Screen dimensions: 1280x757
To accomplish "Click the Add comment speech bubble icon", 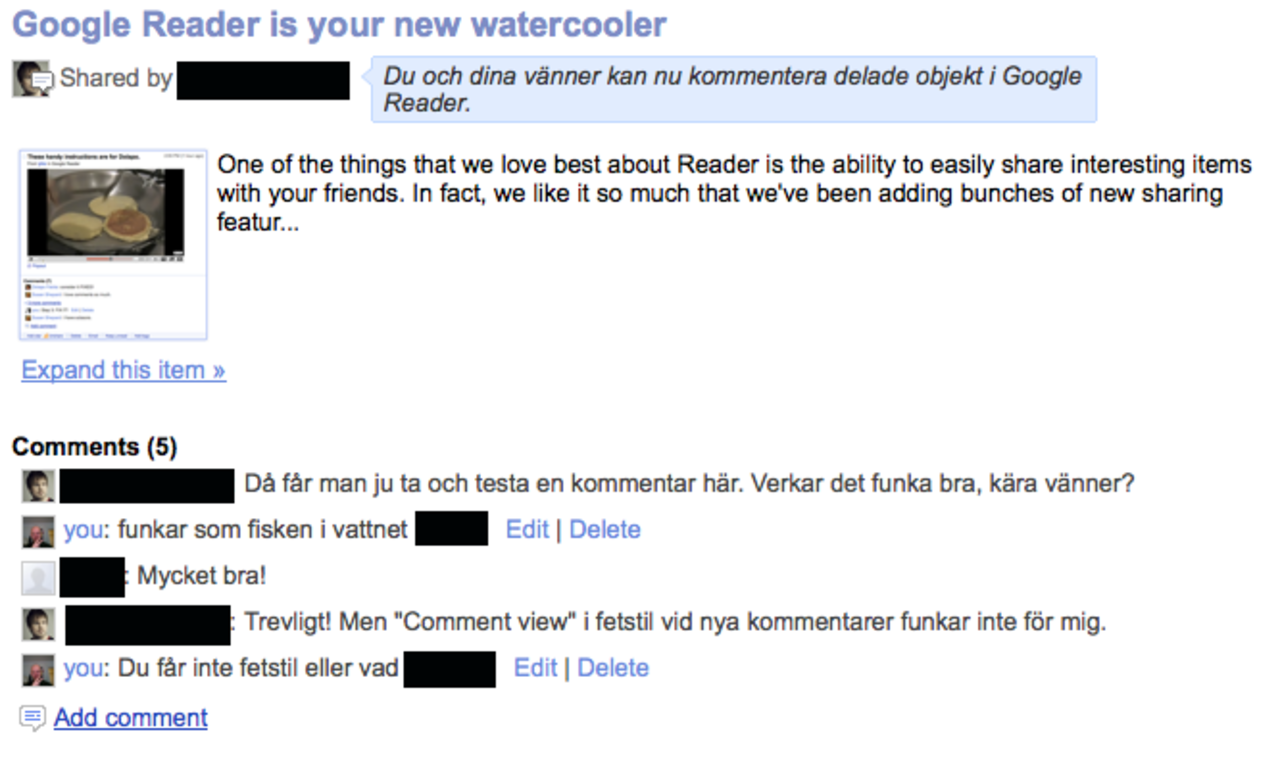I will pyautogui.click(x=33, y=717).
